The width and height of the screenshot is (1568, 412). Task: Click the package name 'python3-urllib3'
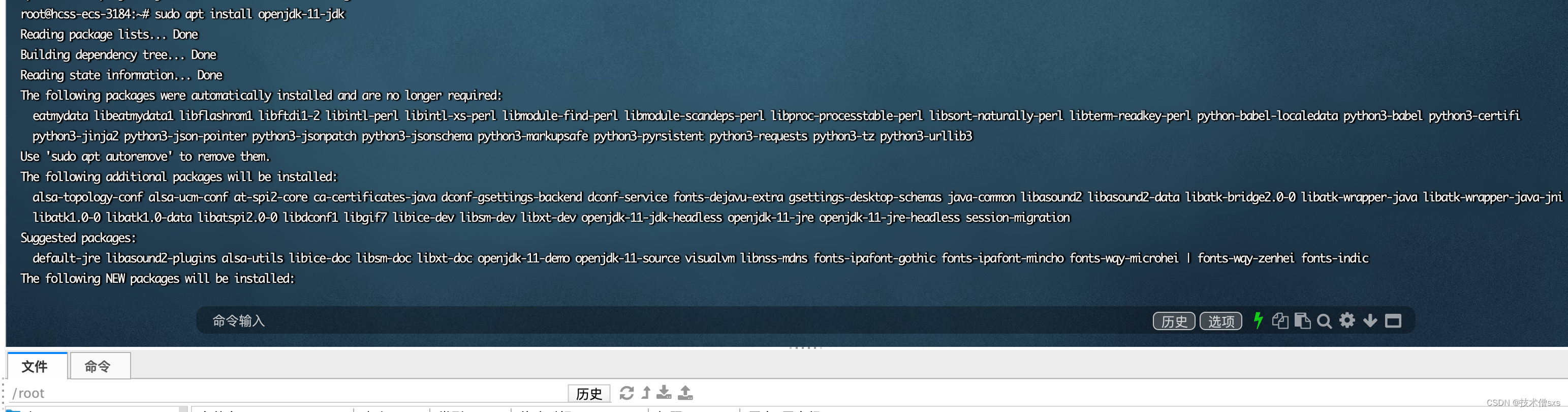coord(926,136)
